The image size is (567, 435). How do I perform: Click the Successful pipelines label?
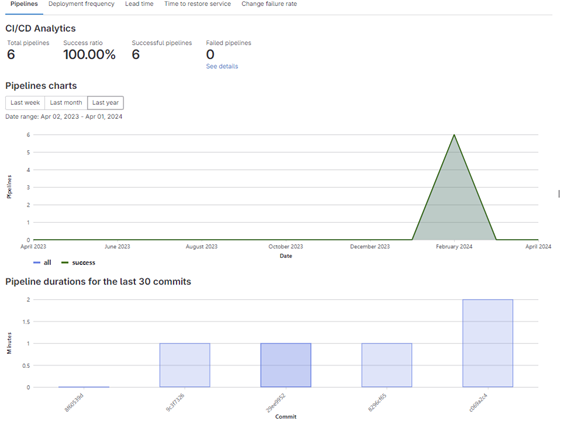coord(162,43)
